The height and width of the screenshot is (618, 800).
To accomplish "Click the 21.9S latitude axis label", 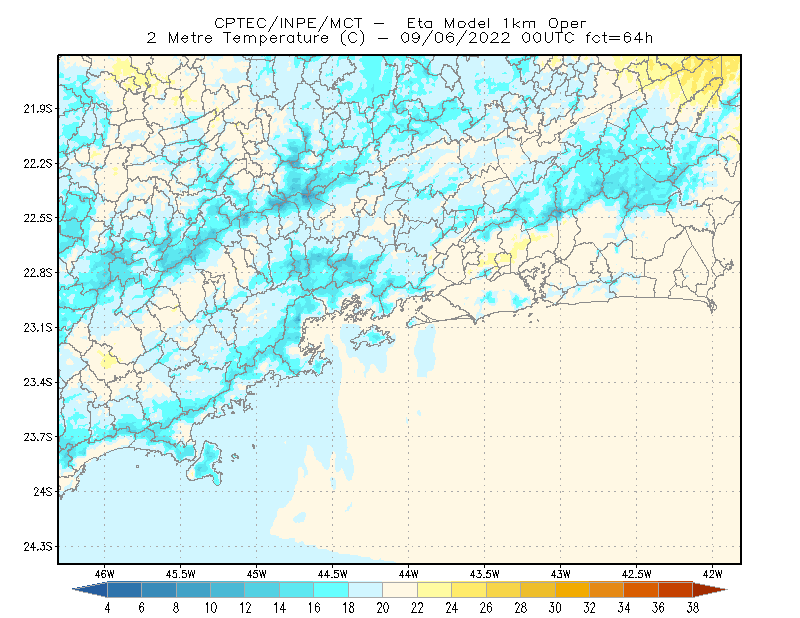I will [x=38, y=109].
